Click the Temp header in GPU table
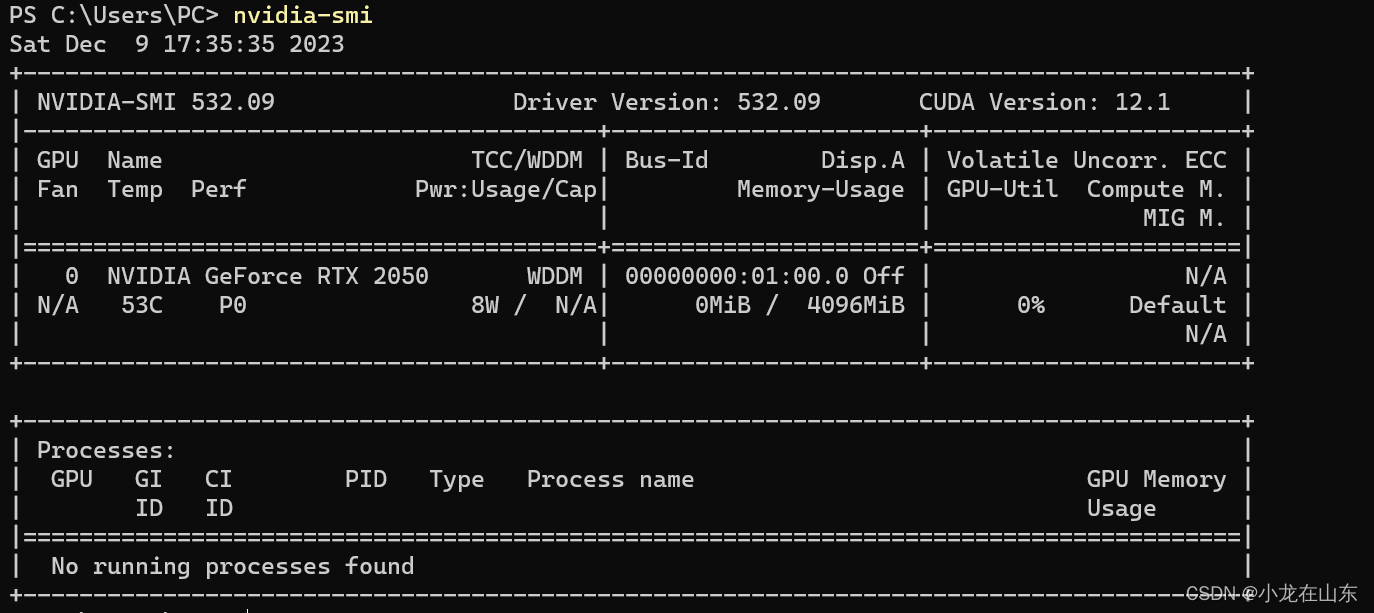This screenshot has width=1374, height=613. coord(135,189)
